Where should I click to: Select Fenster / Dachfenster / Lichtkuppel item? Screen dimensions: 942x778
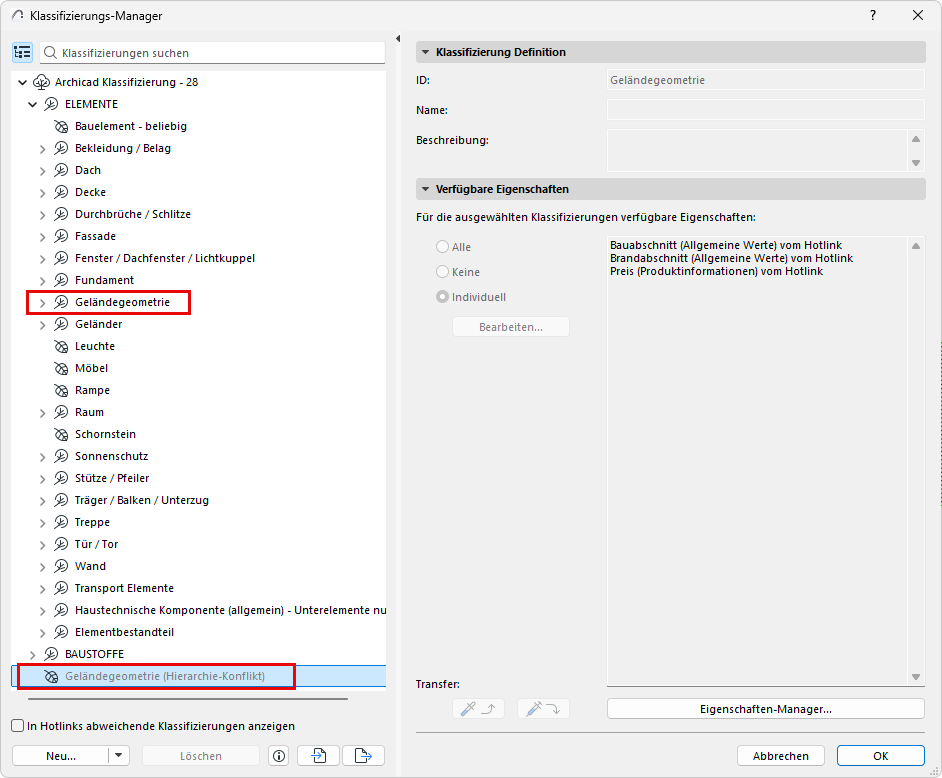[x=165, y=258]
